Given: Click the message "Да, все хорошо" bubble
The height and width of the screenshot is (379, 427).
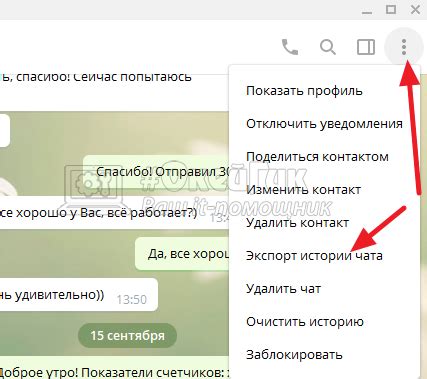Looking at the screenshot, I should (182, 254).
